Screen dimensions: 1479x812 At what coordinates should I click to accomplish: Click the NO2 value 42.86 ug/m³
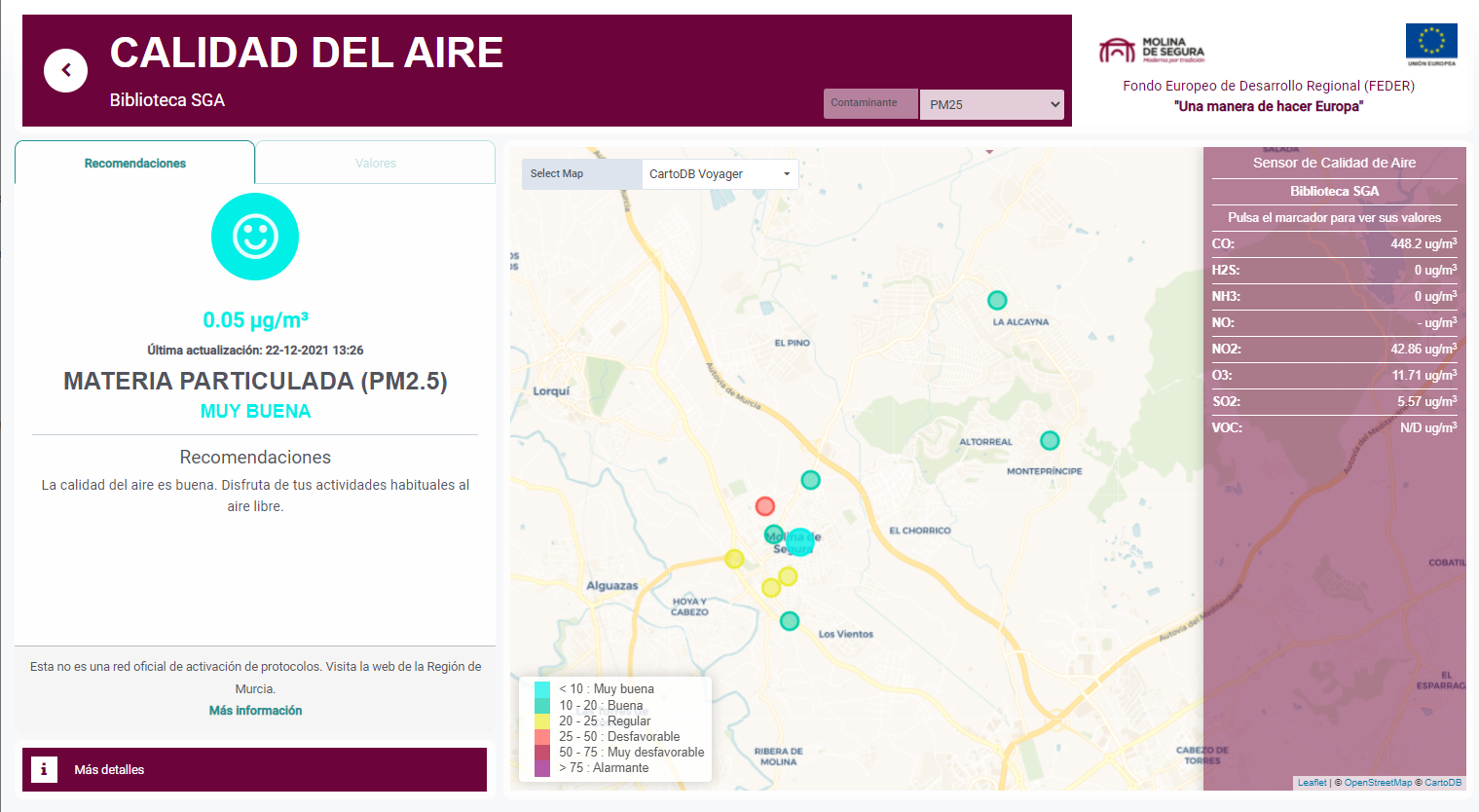(x=1424, y=349)
